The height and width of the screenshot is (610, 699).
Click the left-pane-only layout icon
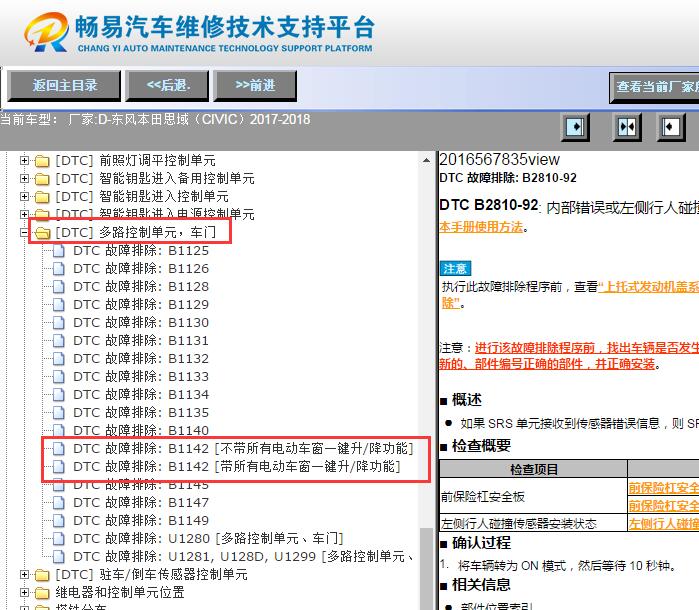click(575, 128)
